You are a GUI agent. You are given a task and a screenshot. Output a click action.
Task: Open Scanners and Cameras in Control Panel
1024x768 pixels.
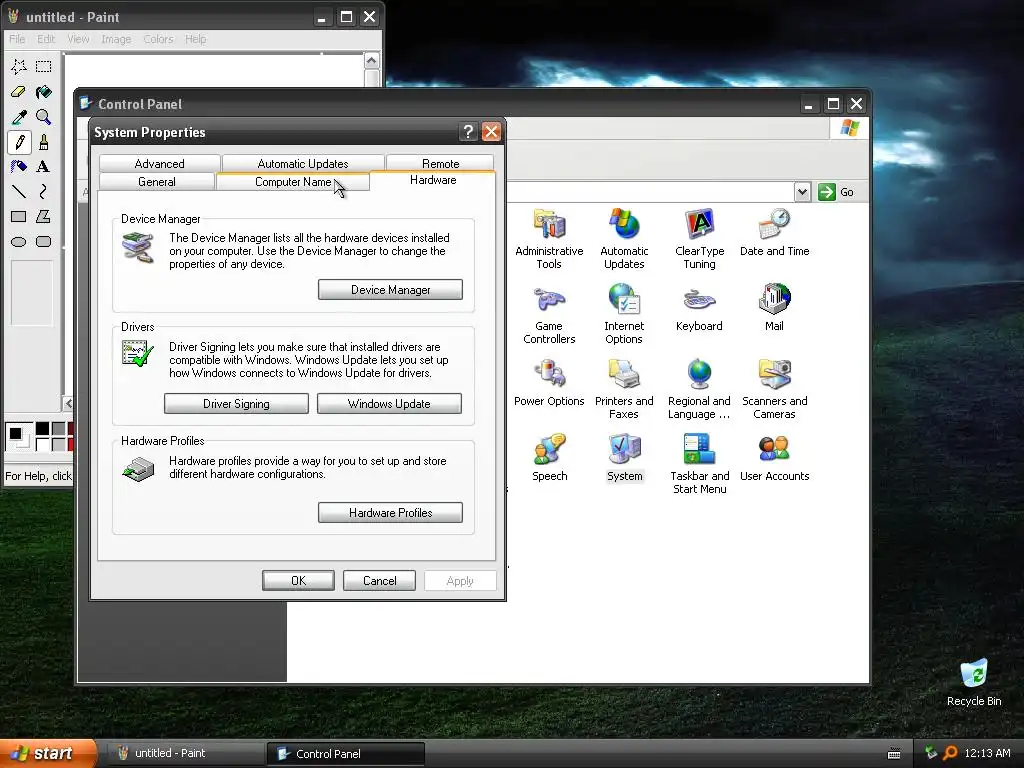(x=775, y=389)
